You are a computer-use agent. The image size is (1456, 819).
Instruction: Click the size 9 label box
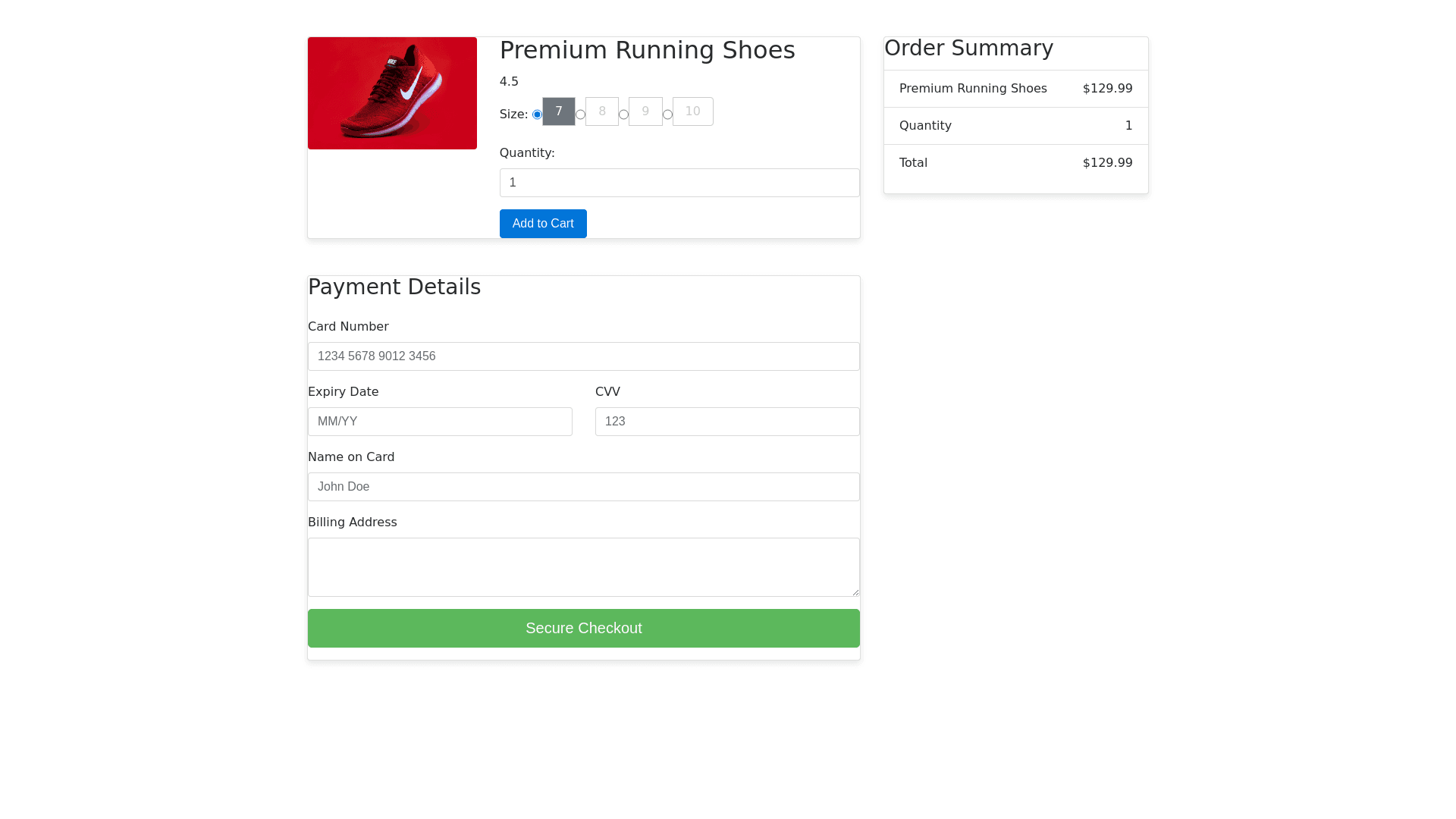(x=645, y=111)
